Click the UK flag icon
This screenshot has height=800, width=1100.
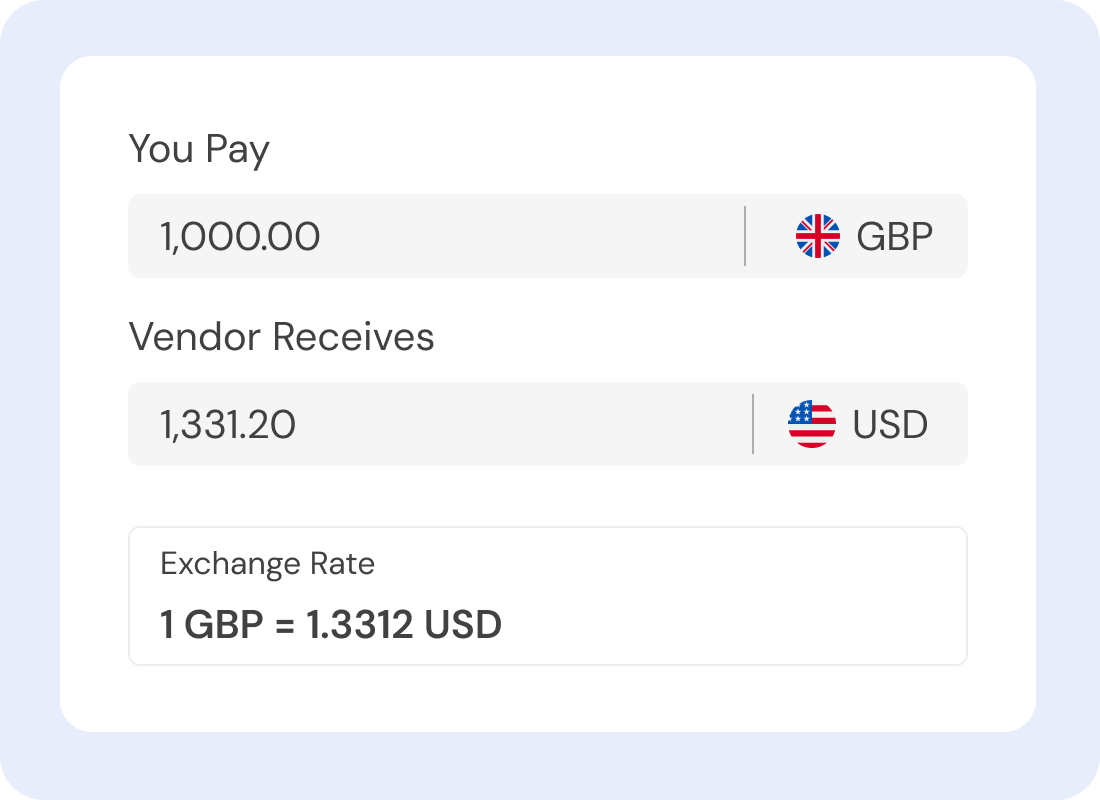[x=818, y=237]
